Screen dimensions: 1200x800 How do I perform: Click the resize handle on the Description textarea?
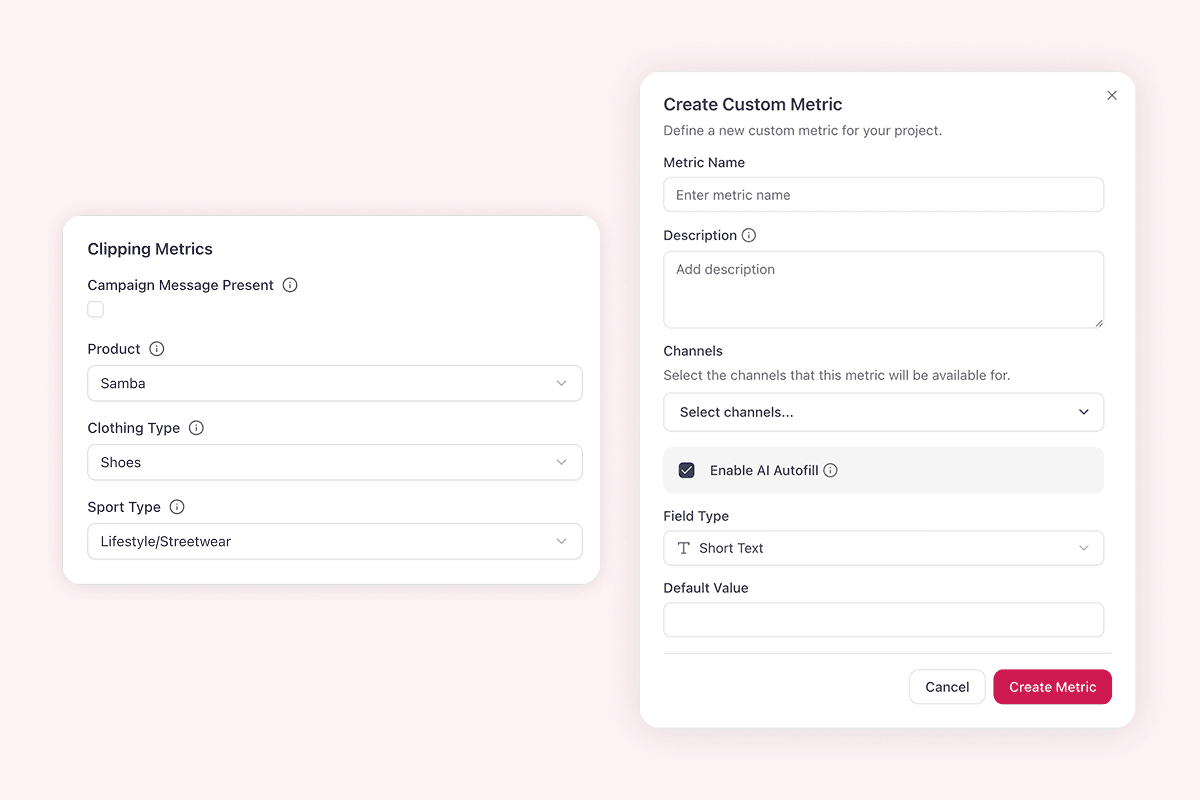pyautogui.click(x=1100, y=324)
